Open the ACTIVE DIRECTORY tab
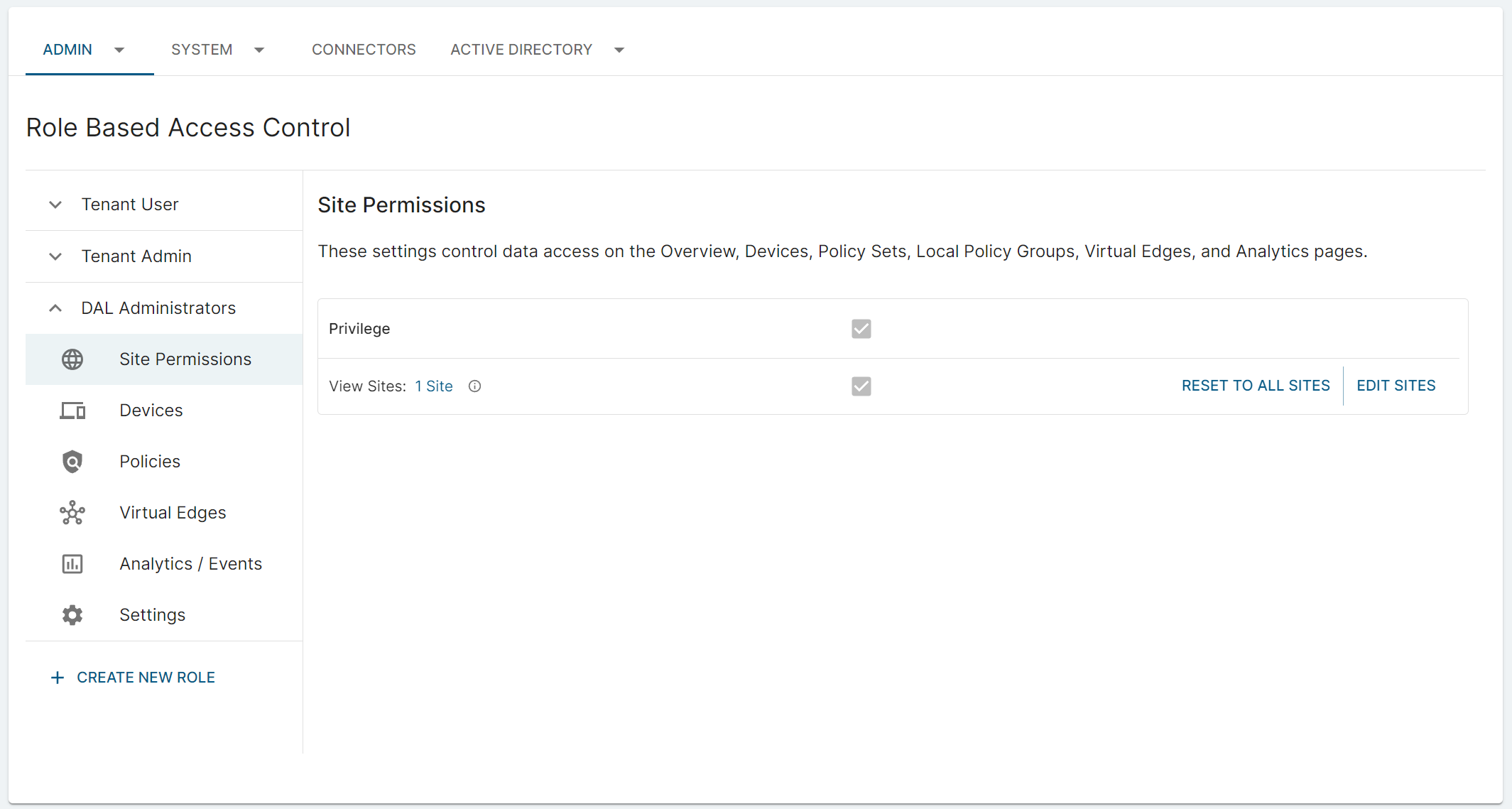The image size is (1512, 809). click(x=521, y=50)
